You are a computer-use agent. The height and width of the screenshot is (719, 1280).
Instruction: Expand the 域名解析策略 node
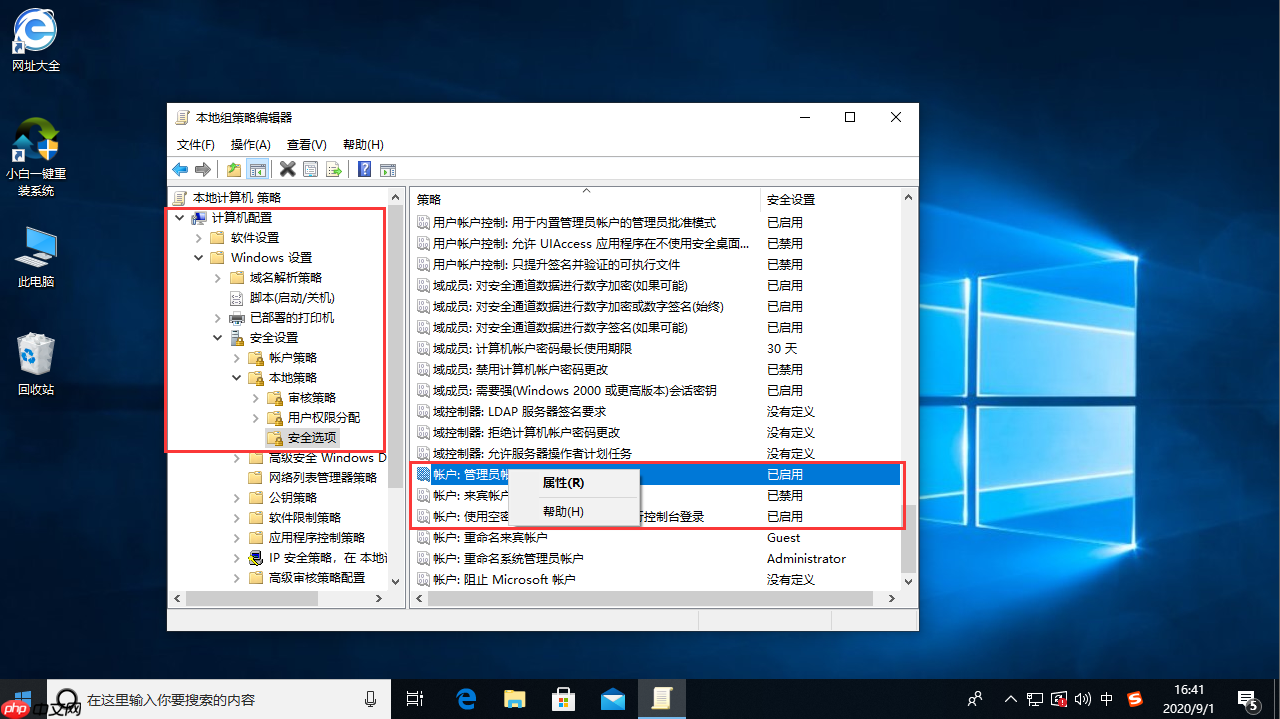(217, 277)
